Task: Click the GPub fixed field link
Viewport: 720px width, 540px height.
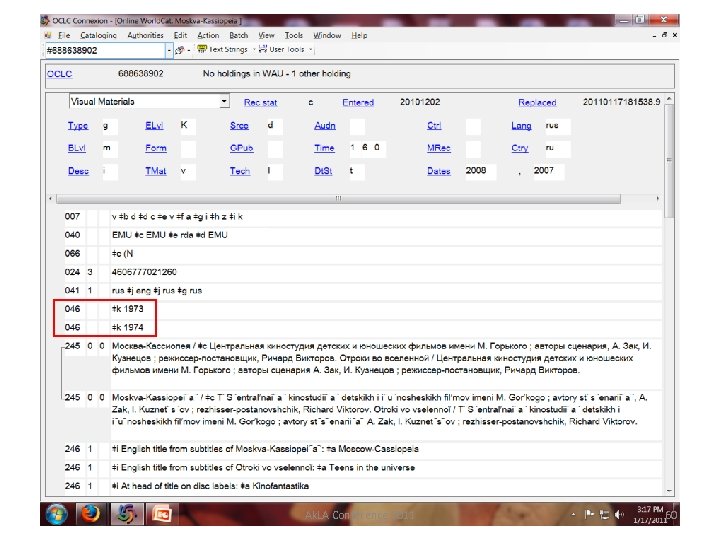Action: [x=242, y=148]
